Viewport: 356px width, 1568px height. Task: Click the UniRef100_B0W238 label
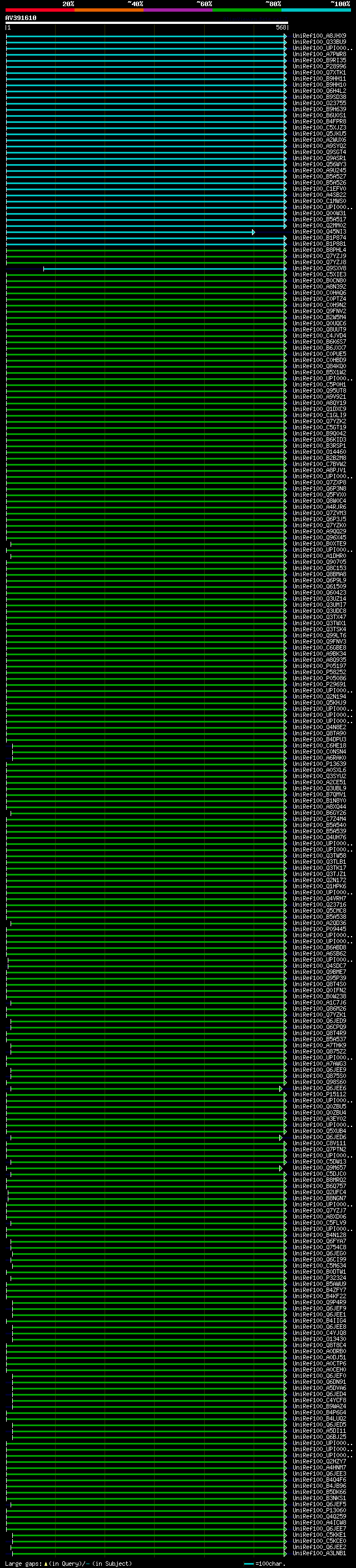[319, 996]
